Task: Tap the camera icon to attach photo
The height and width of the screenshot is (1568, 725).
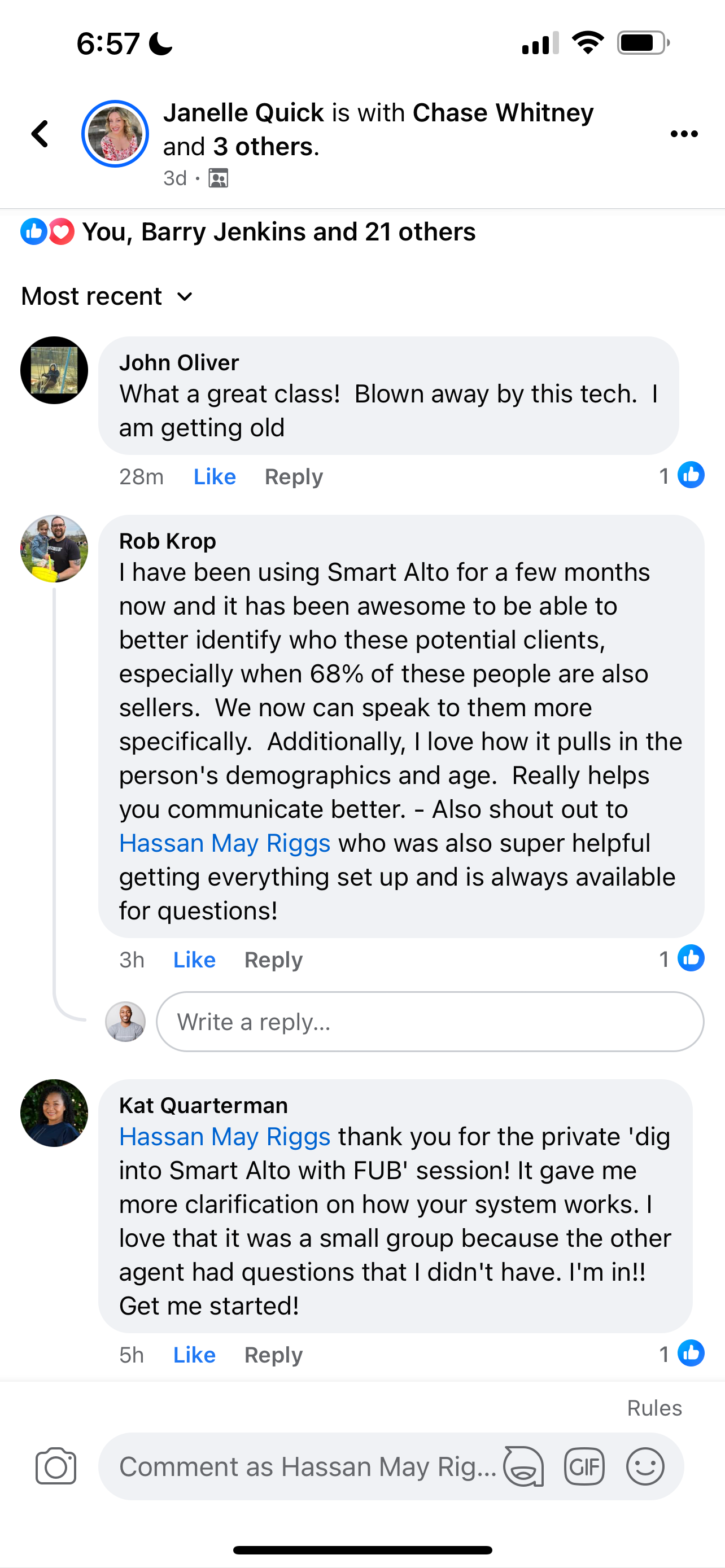Action: click(x=55, y=1466)
